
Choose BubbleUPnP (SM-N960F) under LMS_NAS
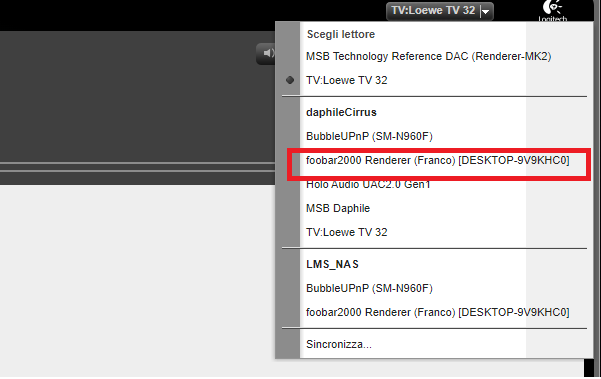pos(369,288)
